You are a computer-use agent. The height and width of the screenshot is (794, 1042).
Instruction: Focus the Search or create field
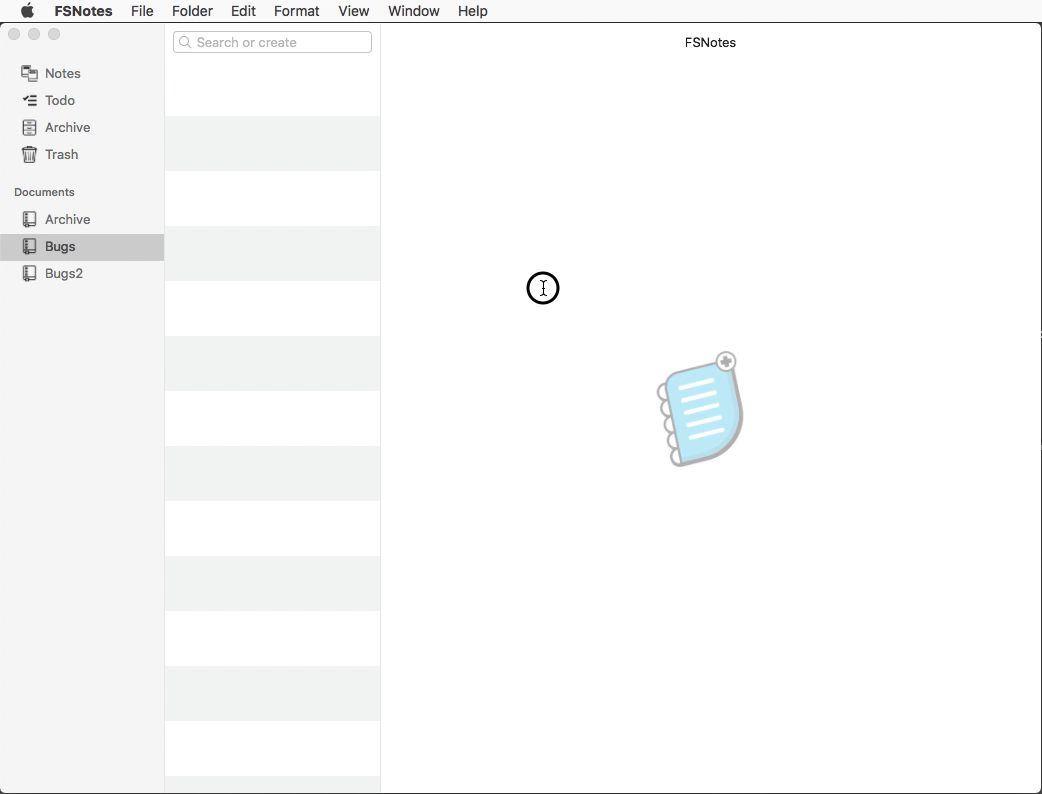tap(272, 43)
